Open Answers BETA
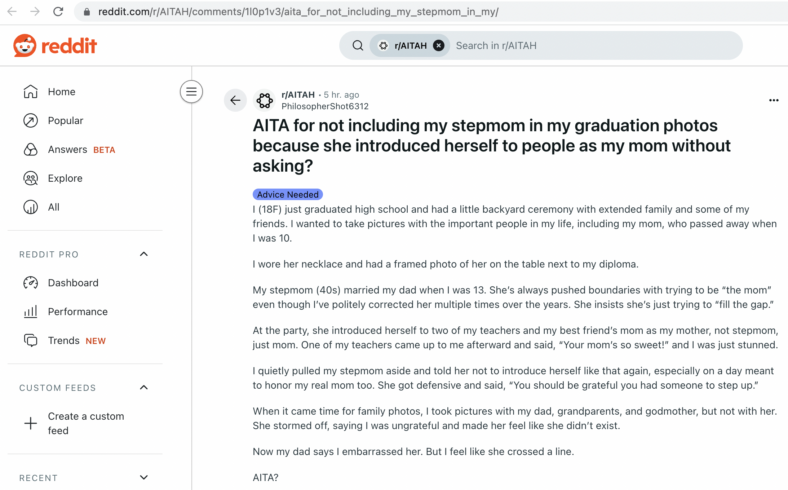 tap(69, 149)
